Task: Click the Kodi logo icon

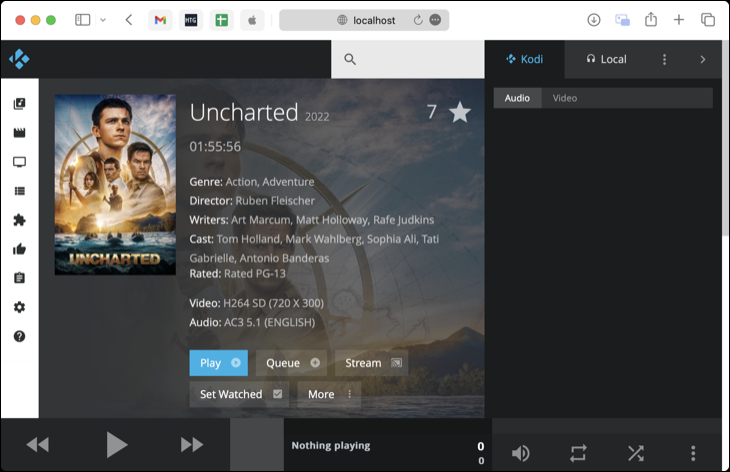Action: tap(19, 59)
